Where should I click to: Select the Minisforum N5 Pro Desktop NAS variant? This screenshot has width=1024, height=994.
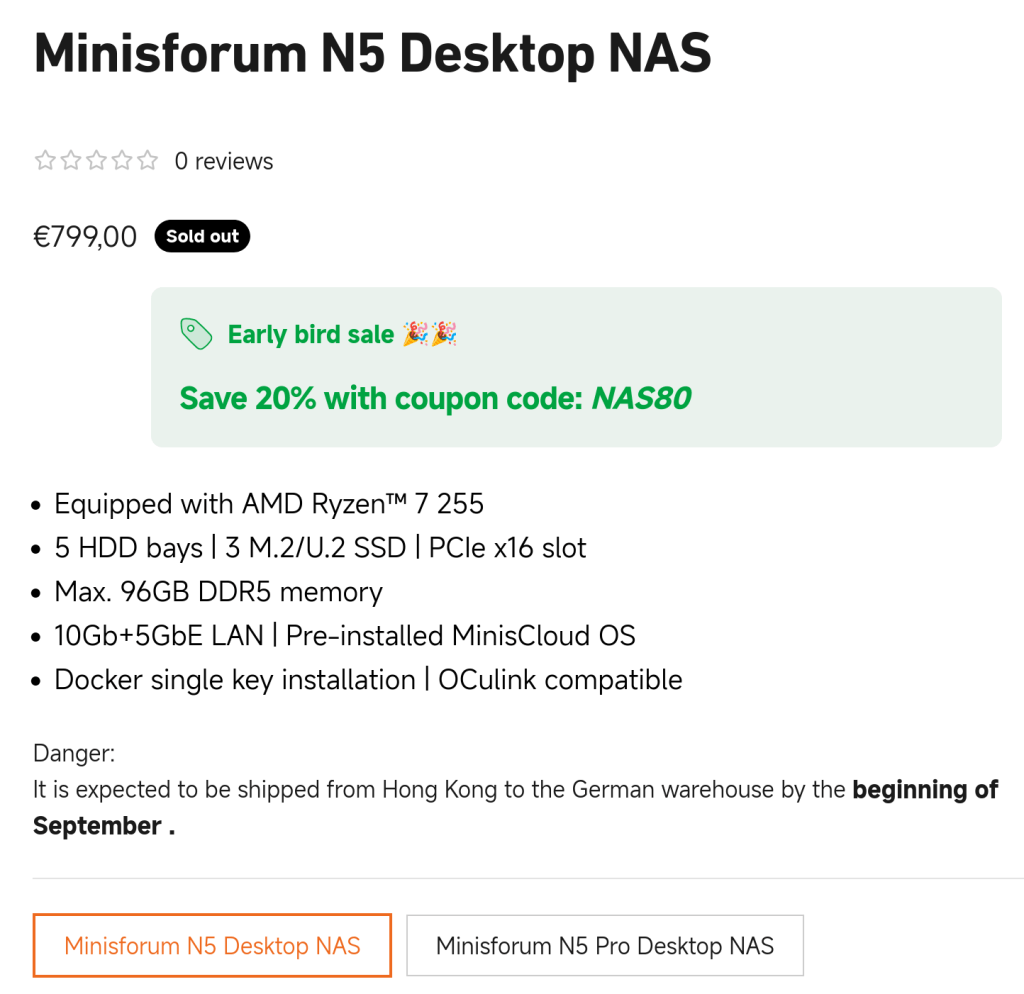(x=605, y=946)
